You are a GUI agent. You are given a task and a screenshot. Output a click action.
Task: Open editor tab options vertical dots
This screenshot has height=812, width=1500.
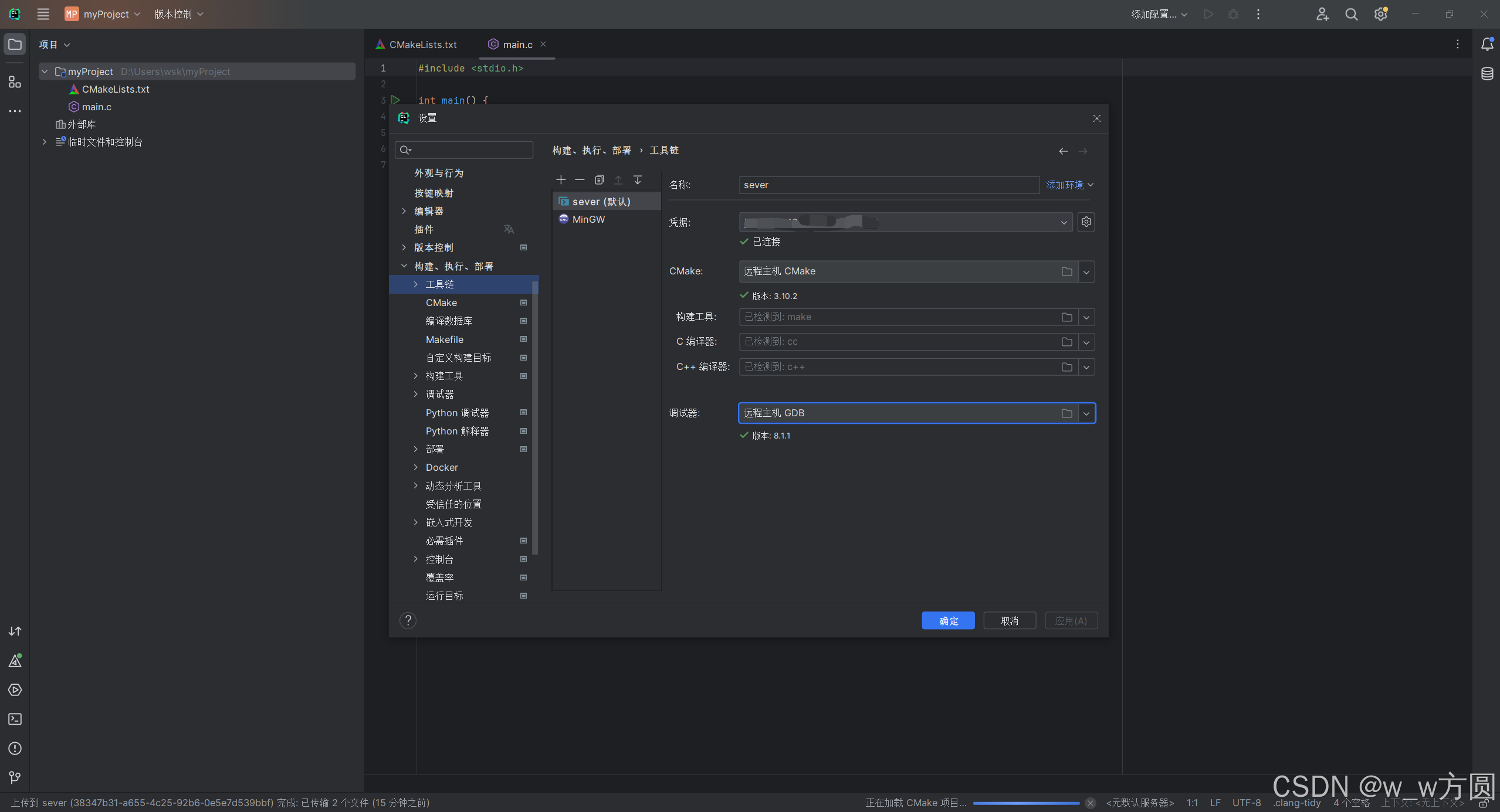click(1458, 45)
